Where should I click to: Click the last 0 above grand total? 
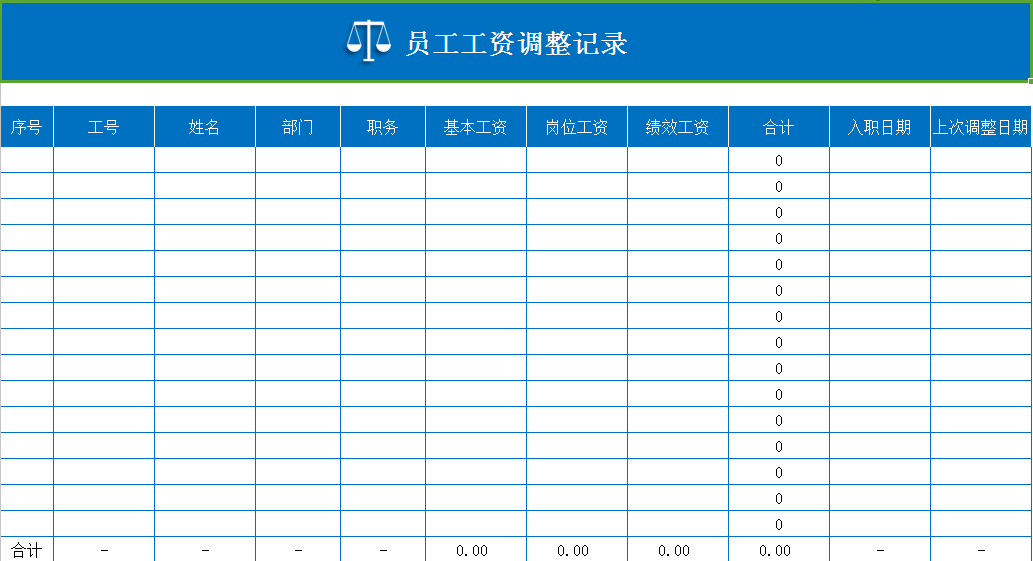click(779, 525)
